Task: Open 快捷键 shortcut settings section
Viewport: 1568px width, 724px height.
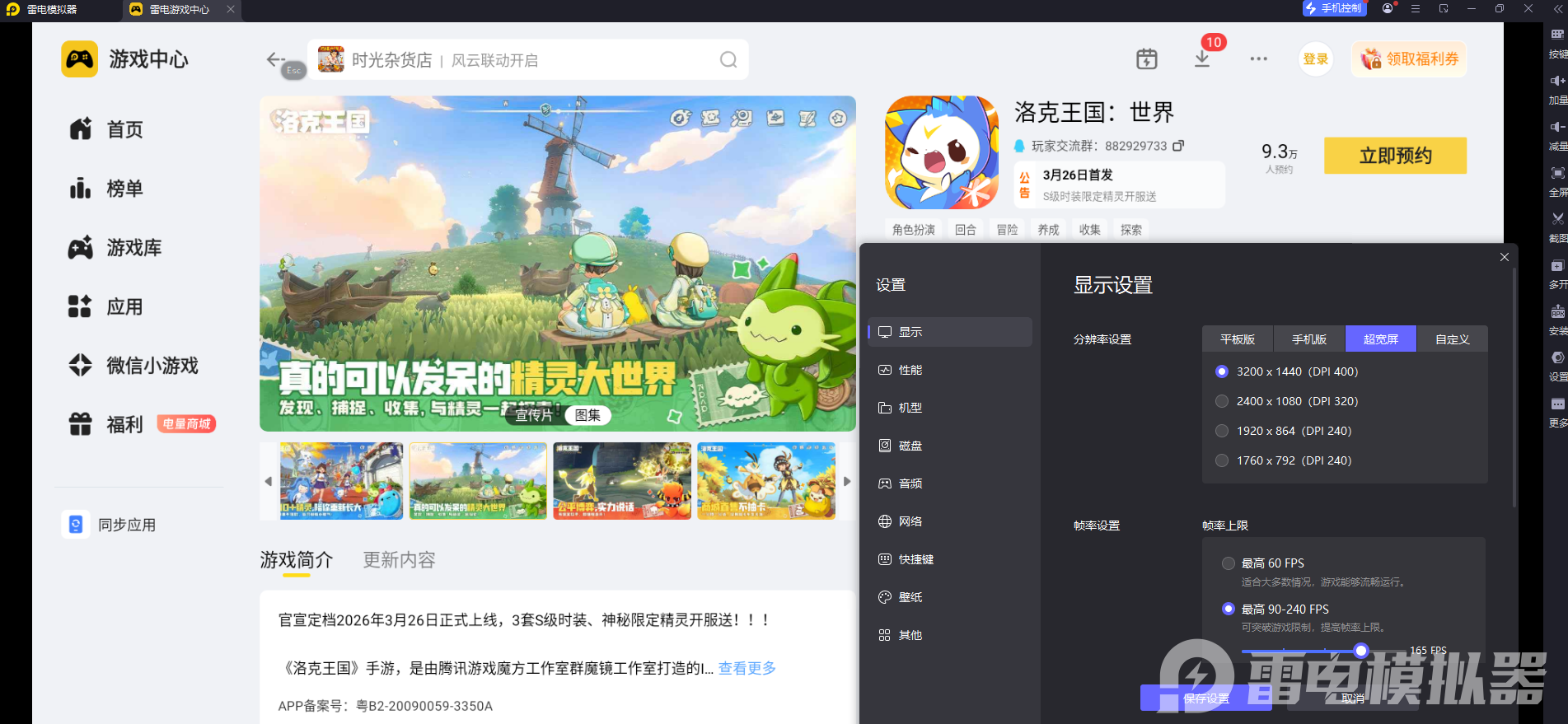Action: pyautogui.click(x=950, y=559)
